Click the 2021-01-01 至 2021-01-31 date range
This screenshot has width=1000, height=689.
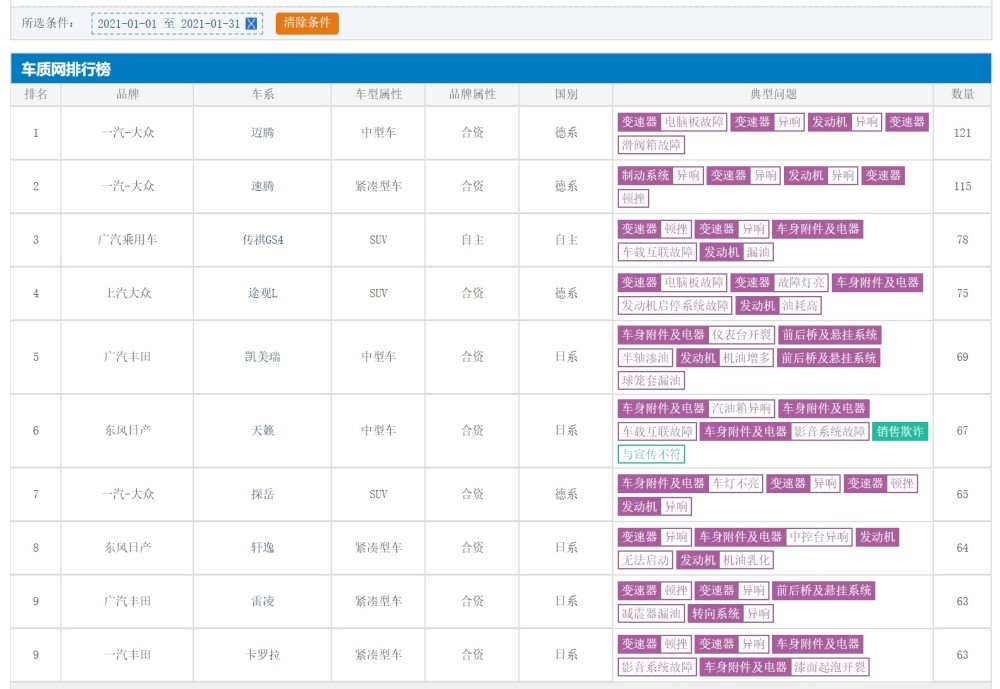(x=168, y=23)
